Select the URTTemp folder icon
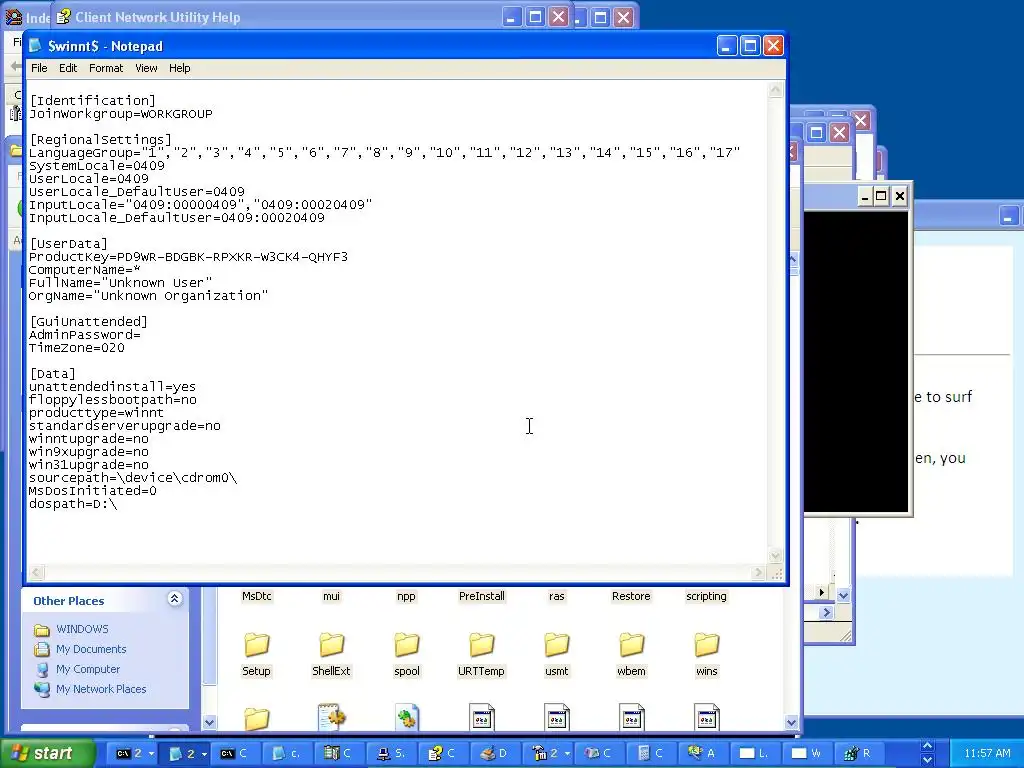This screenshot has width=1024, height=768. (x=481, y=644)
